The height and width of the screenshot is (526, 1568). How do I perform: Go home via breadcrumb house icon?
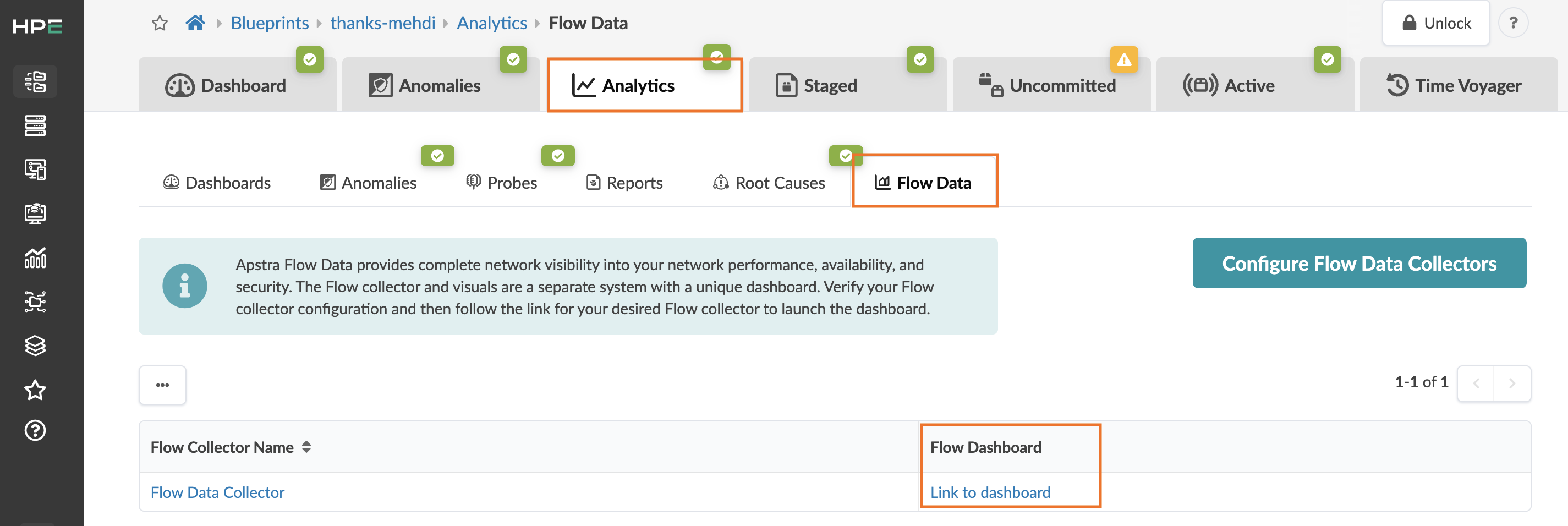click(195, 23)
